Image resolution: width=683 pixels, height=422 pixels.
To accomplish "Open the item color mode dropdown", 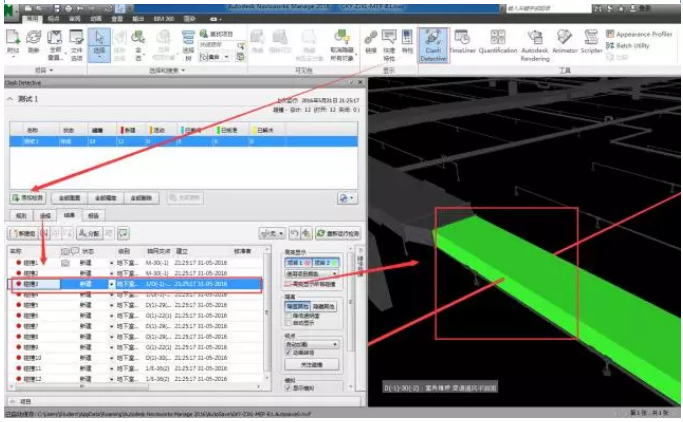I will [312, 274].
